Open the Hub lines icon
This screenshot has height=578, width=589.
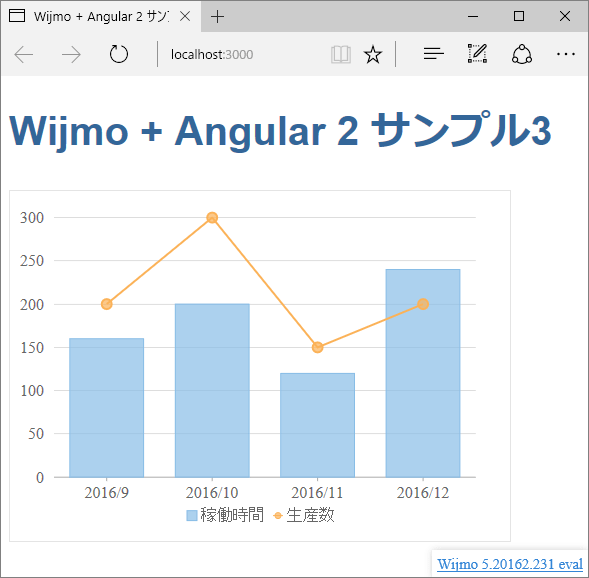click(x=433, y=54)
